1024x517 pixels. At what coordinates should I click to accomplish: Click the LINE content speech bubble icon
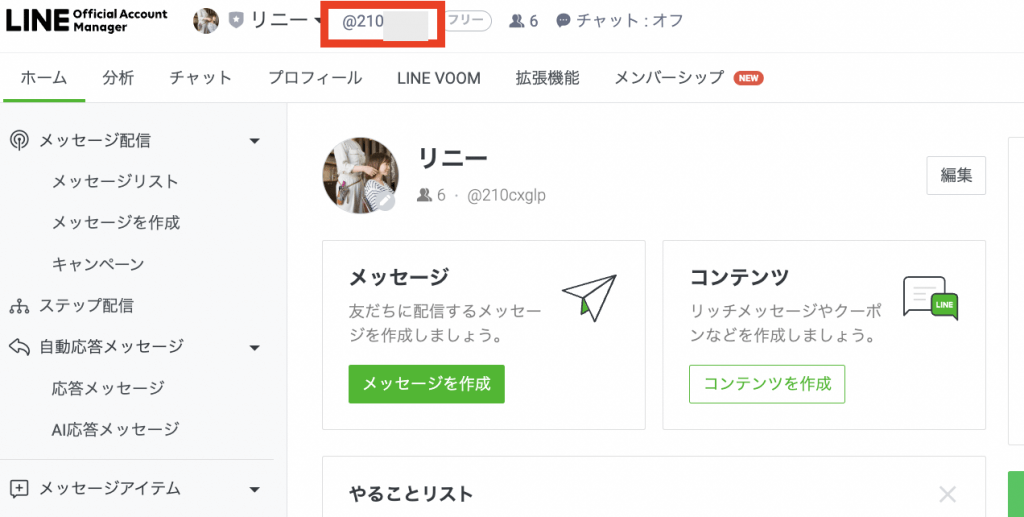[931, 298]
